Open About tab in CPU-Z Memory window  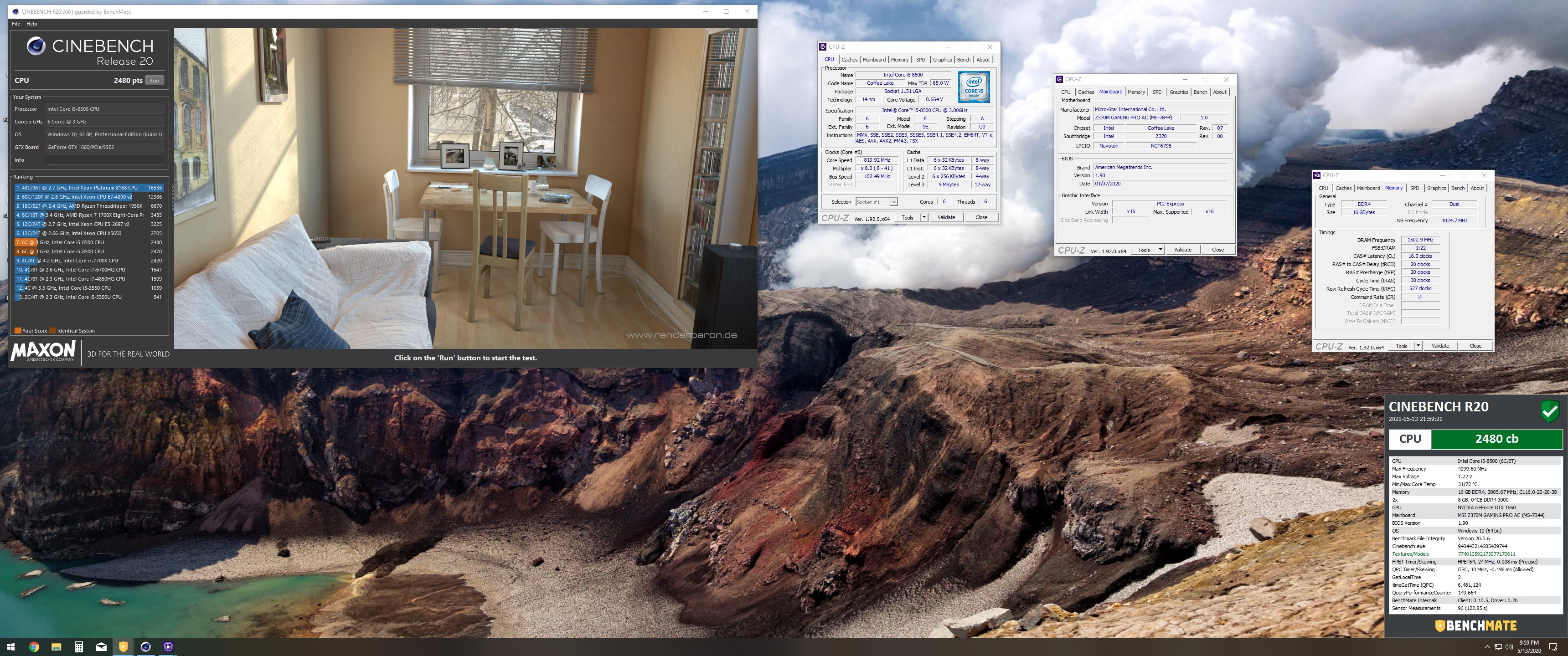[x=1477, y=188]
